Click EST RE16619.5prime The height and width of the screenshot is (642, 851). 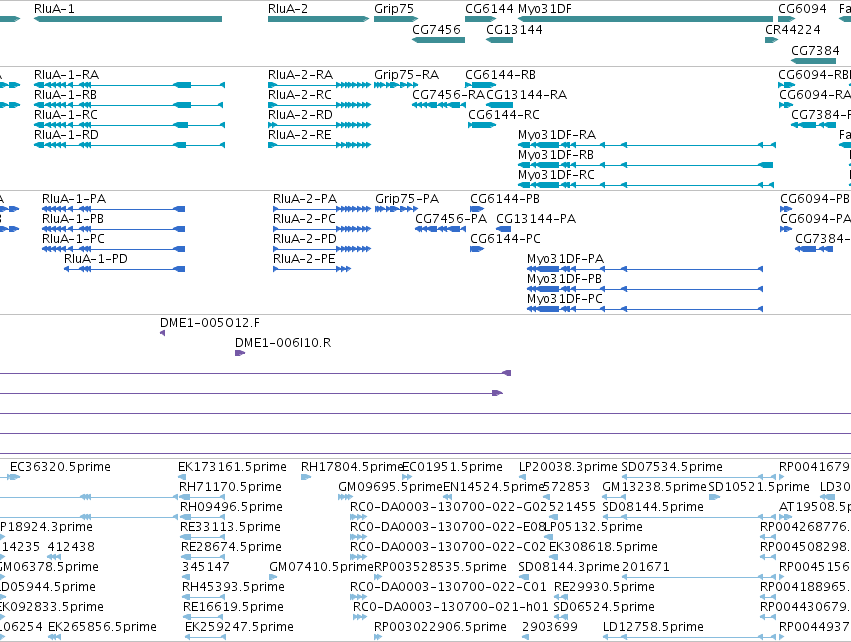click(205, 618)
